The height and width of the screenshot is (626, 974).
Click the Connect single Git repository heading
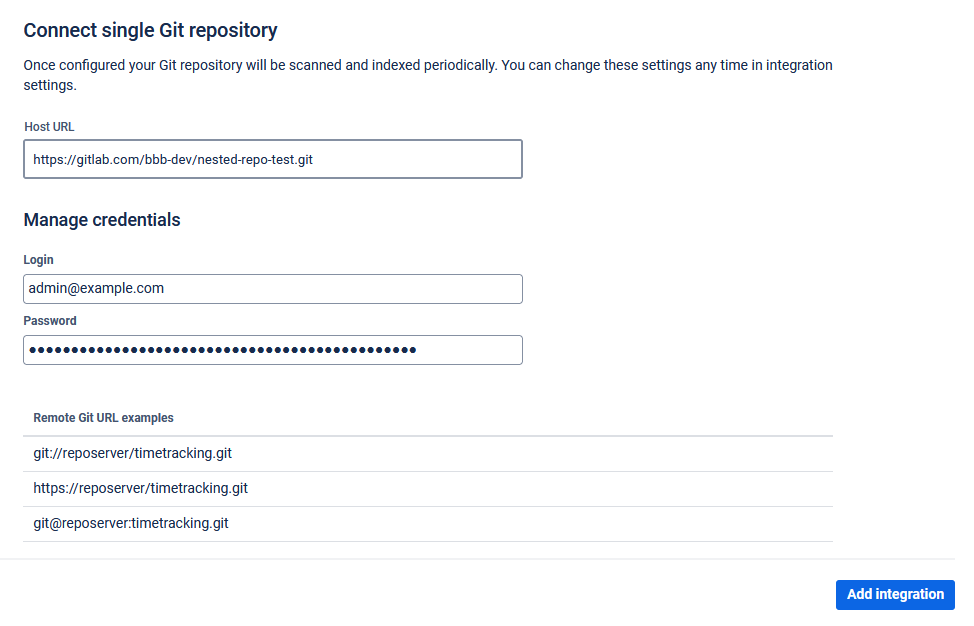click(150, 31)
